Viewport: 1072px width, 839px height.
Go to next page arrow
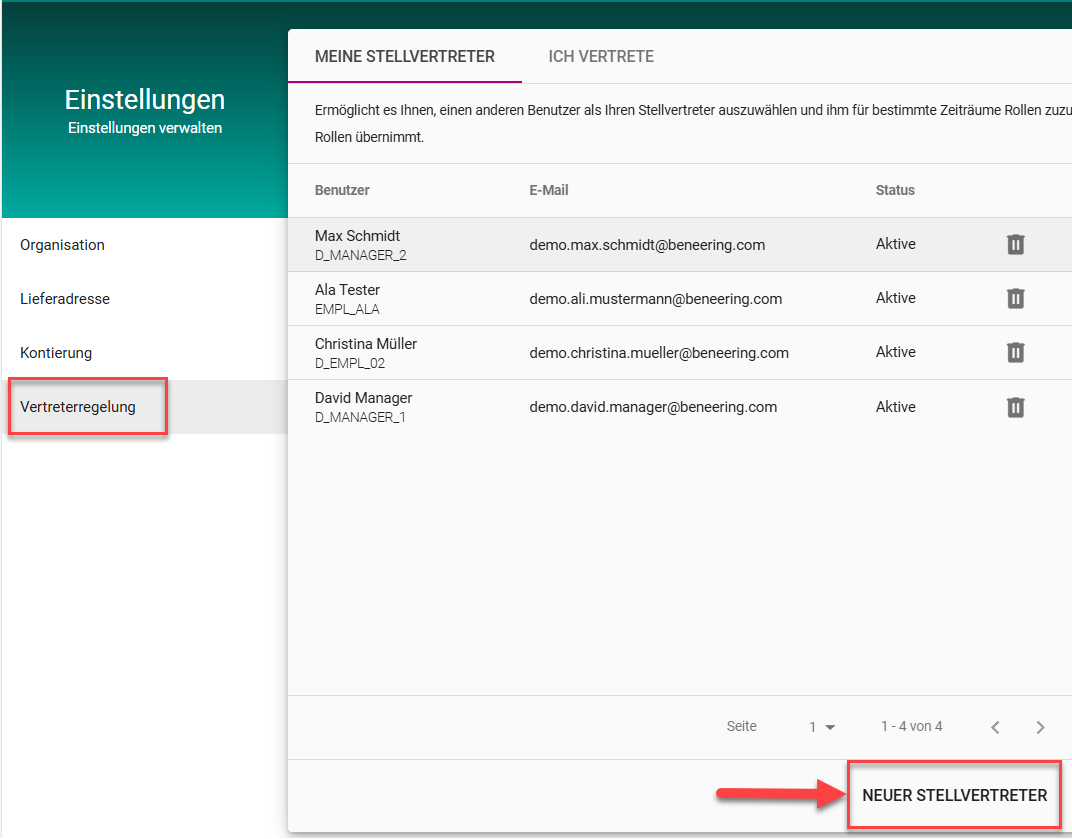click(1040, 727)
